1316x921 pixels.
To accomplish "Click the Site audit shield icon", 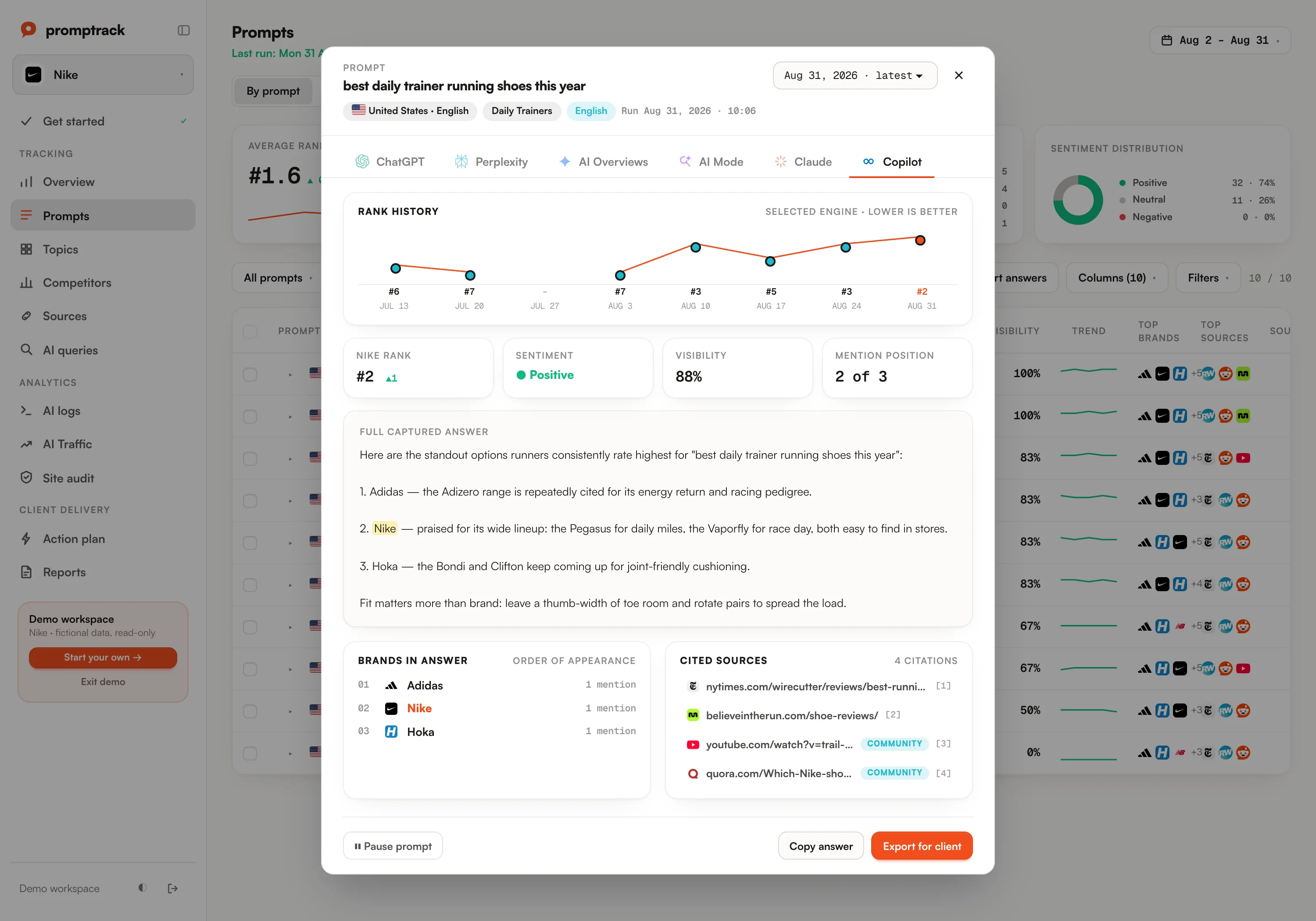I will click(26, 478).
